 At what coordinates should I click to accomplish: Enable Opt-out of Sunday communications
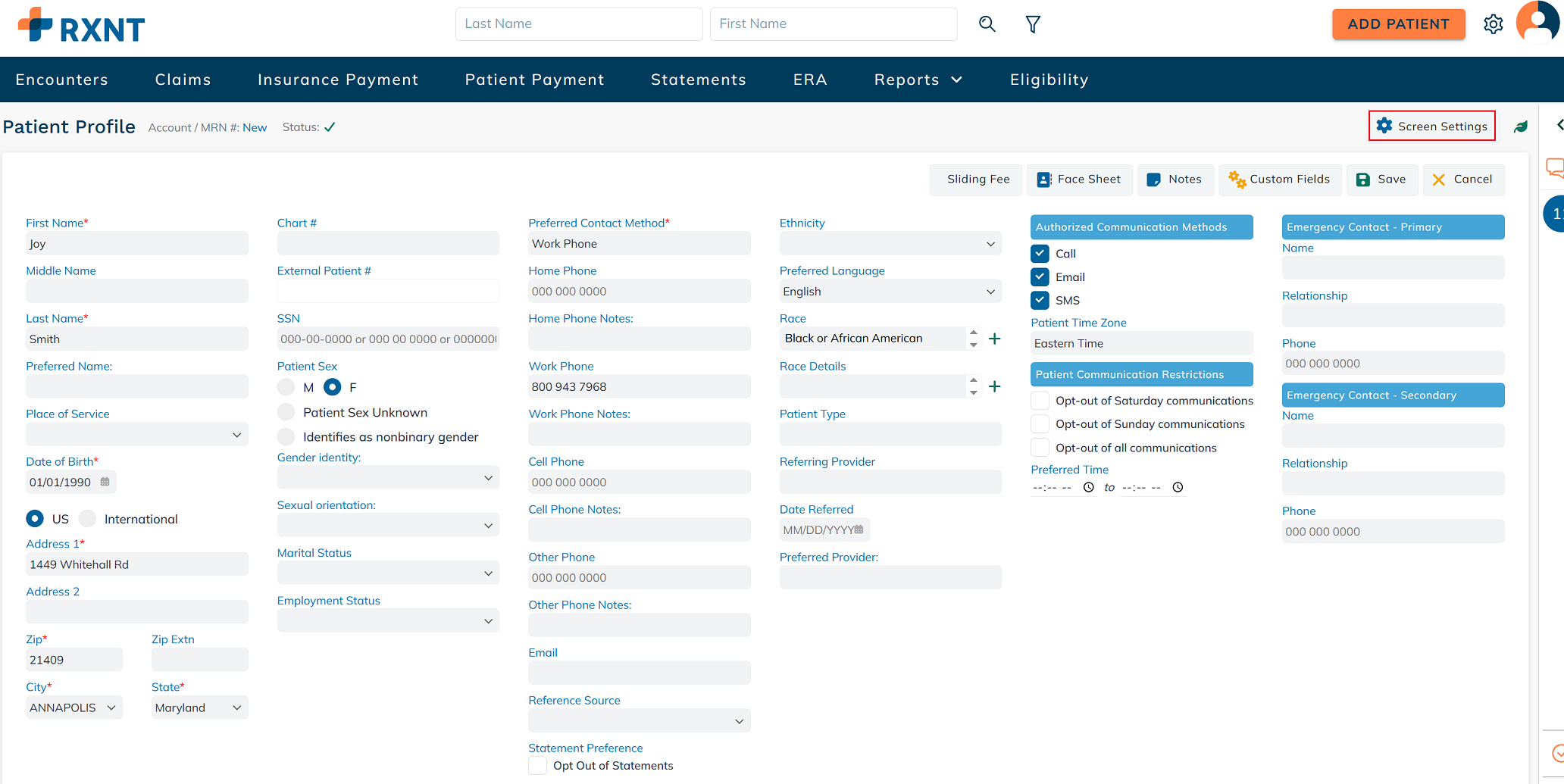[x=1040, y=424]
